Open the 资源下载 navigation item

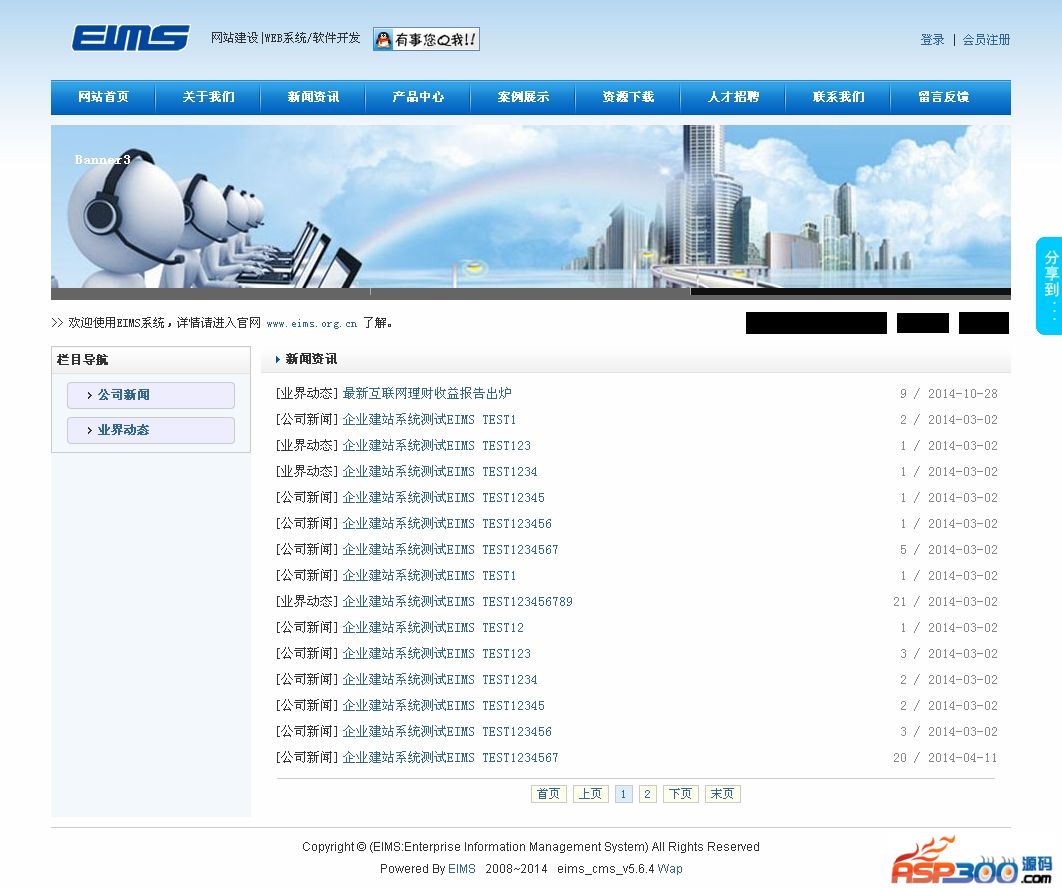(x=628, y=97)
